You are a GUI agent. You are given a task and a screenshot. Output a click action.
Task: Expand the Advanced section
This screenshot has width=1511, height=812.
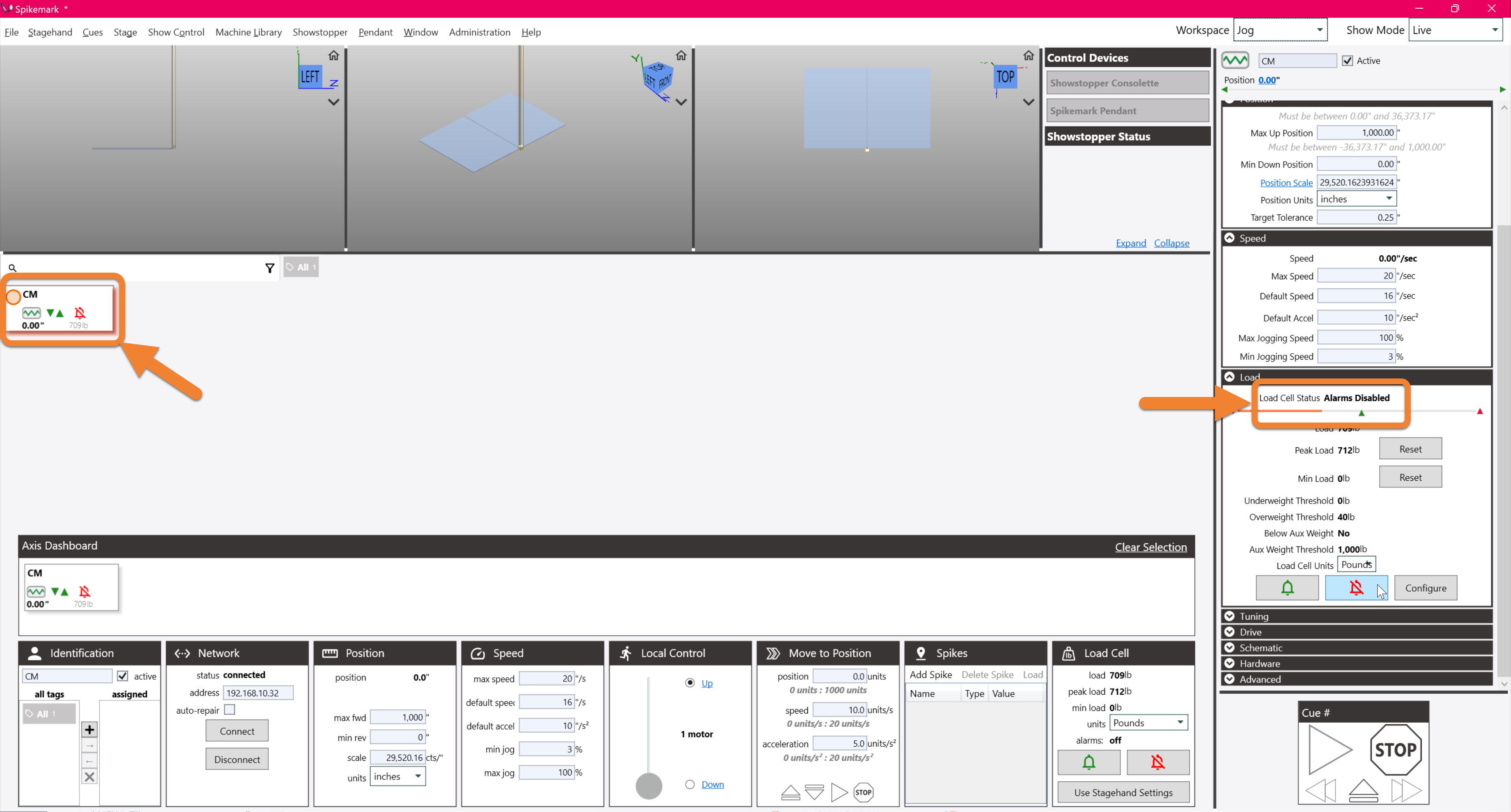point(1229,679)
